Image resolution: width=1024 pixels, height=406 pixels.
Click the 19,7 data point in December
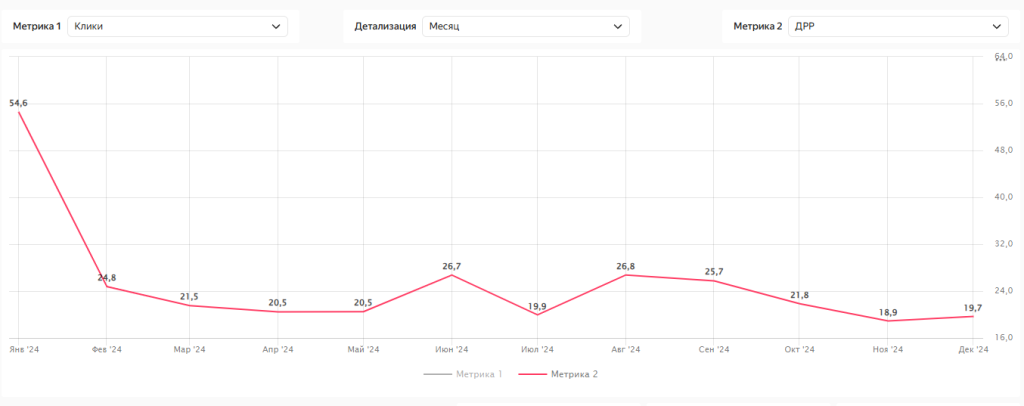tap(973, 316)
